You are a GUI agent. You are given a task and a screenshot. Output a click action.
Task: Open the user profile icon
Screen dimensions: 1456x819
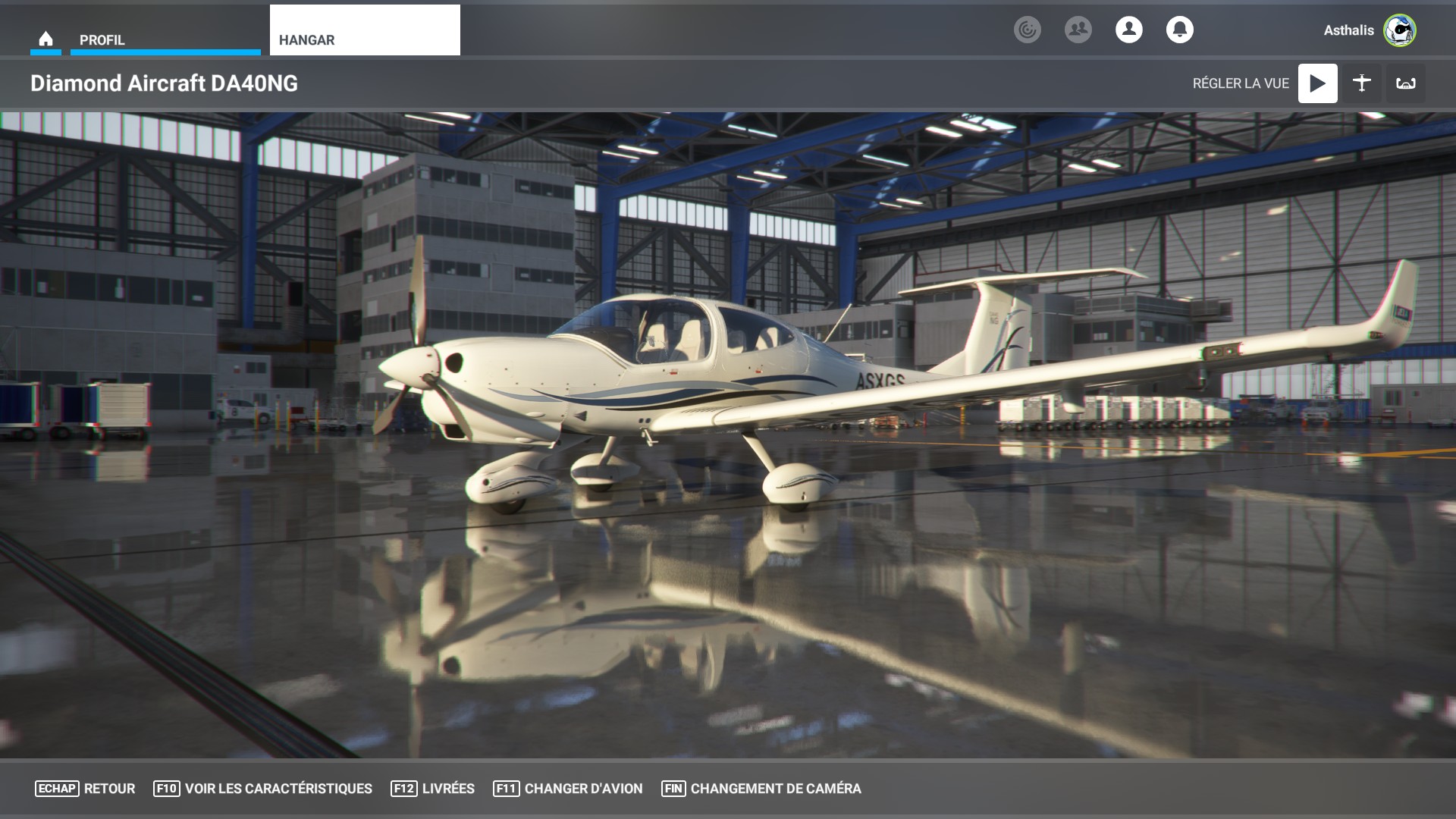point(1128,30)
